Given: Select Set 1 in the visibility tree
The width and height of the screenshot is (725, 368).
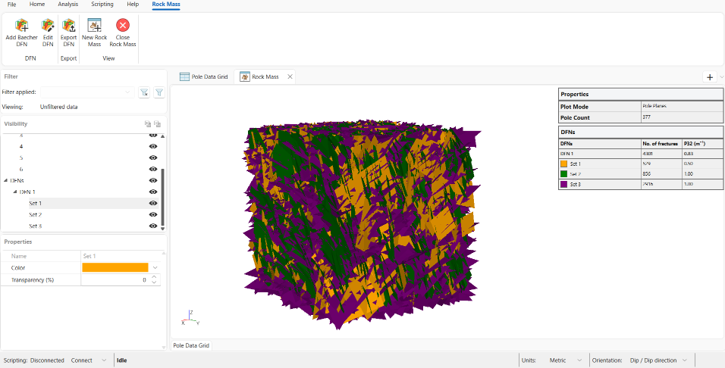Looking at the screenshot, I should 35,203.
